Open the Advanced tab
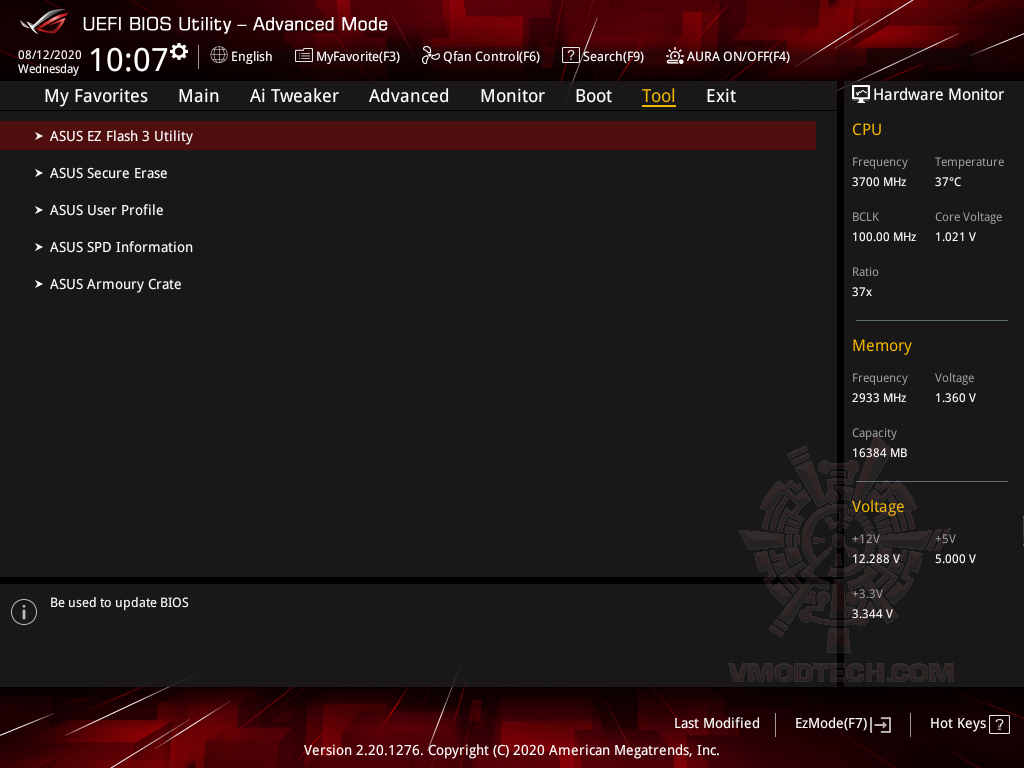The image size is (1024, 768). click(409, 96)
